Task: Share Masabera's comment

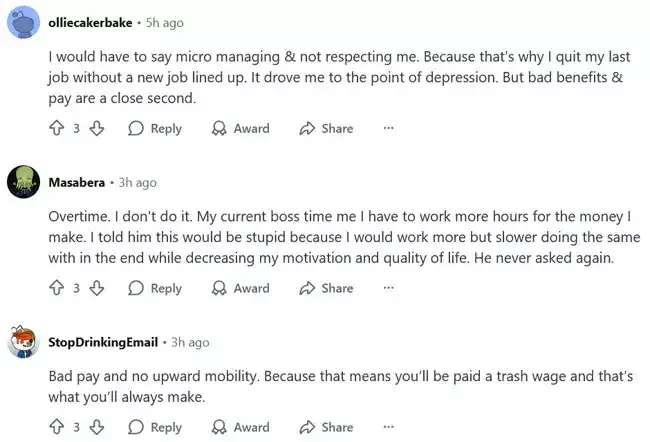Action: tap(326, 288)
